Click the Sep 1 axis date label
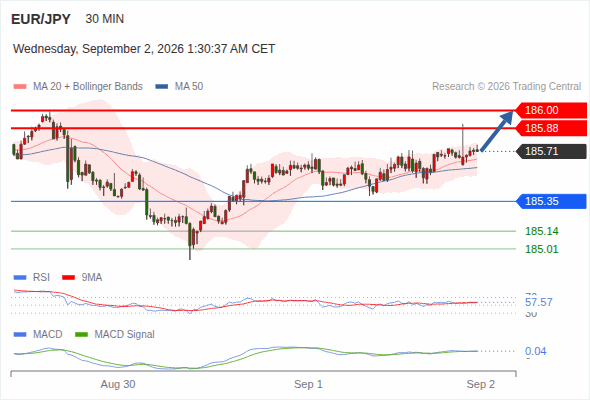Image resolution: width=590 pixels, height=400 pixels. [309, 384]
